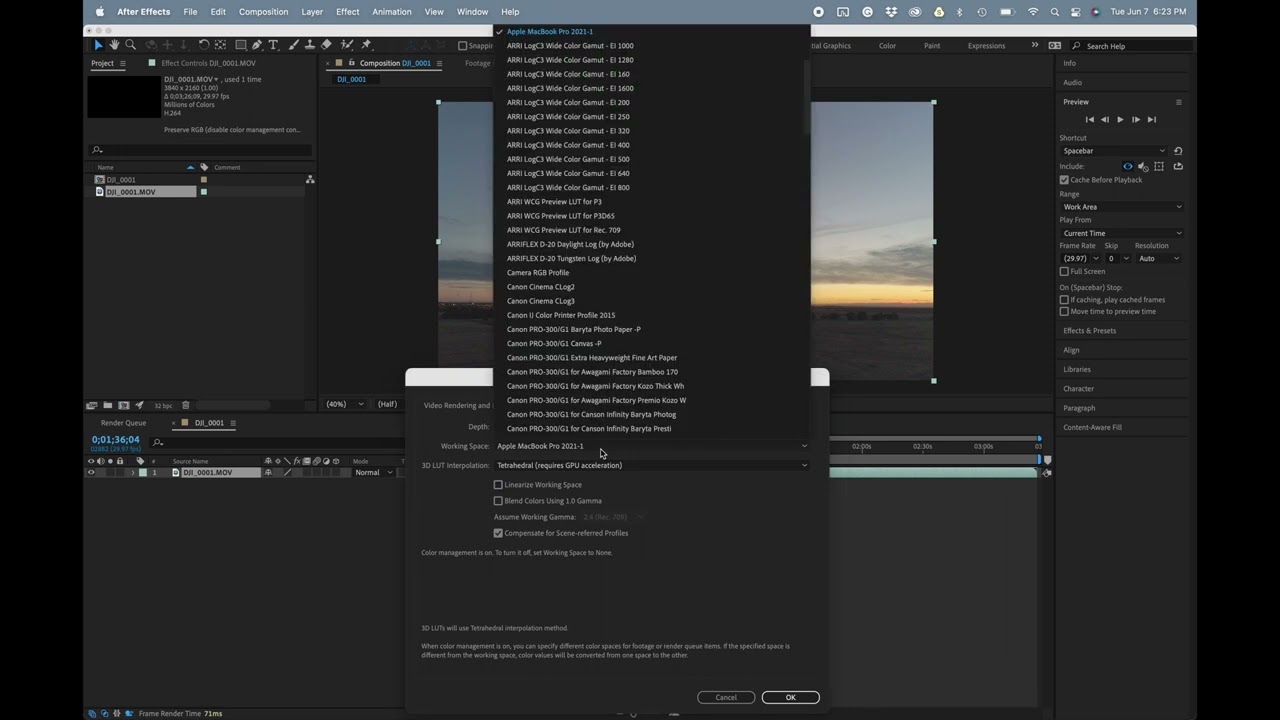The image size is (1280, 720).
Task: Toggle include overlays icon in Preview
Action: point(1159,166)
